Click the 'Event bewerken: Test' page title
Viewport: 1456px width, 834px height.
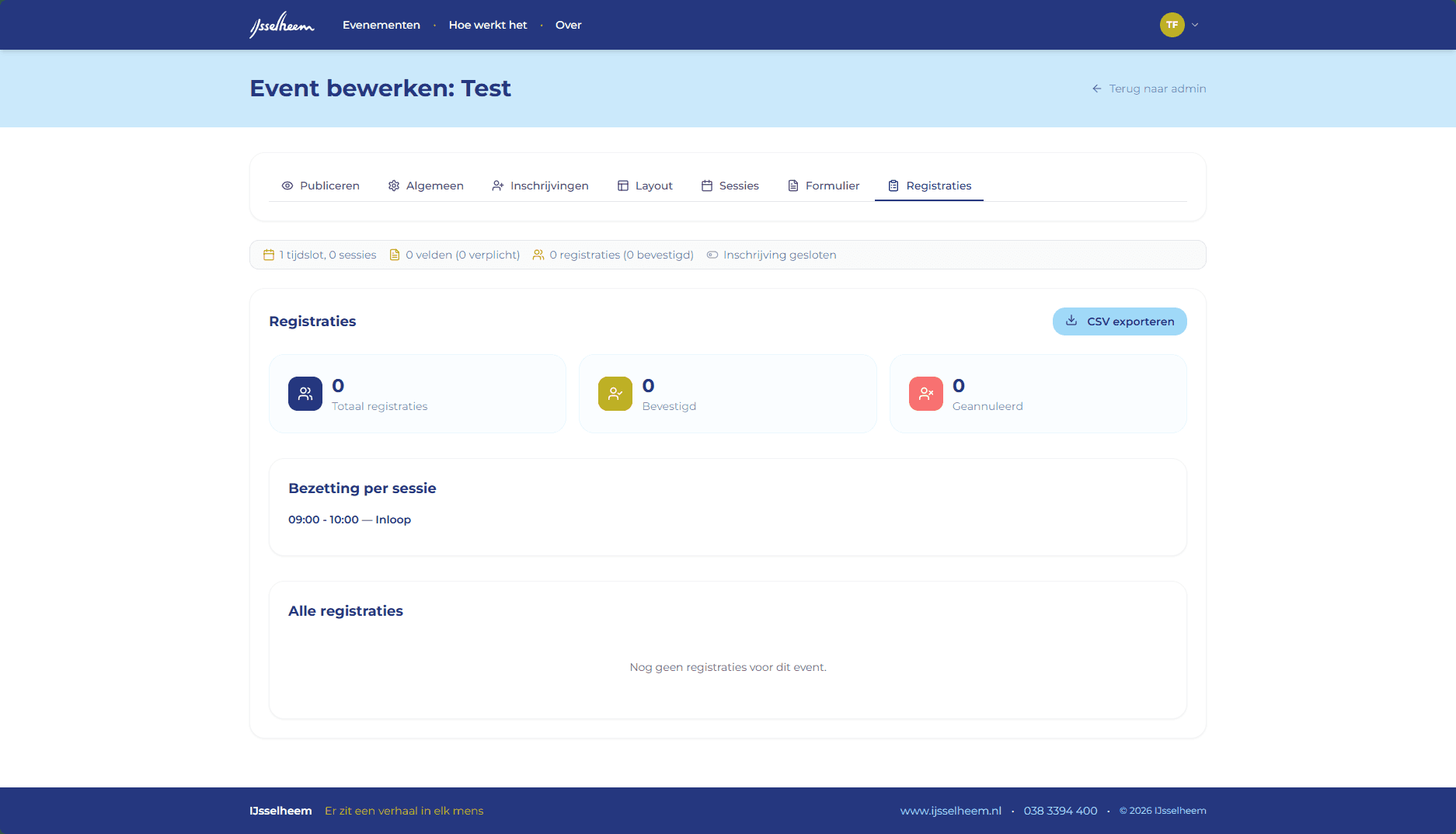tap(380, 89)
